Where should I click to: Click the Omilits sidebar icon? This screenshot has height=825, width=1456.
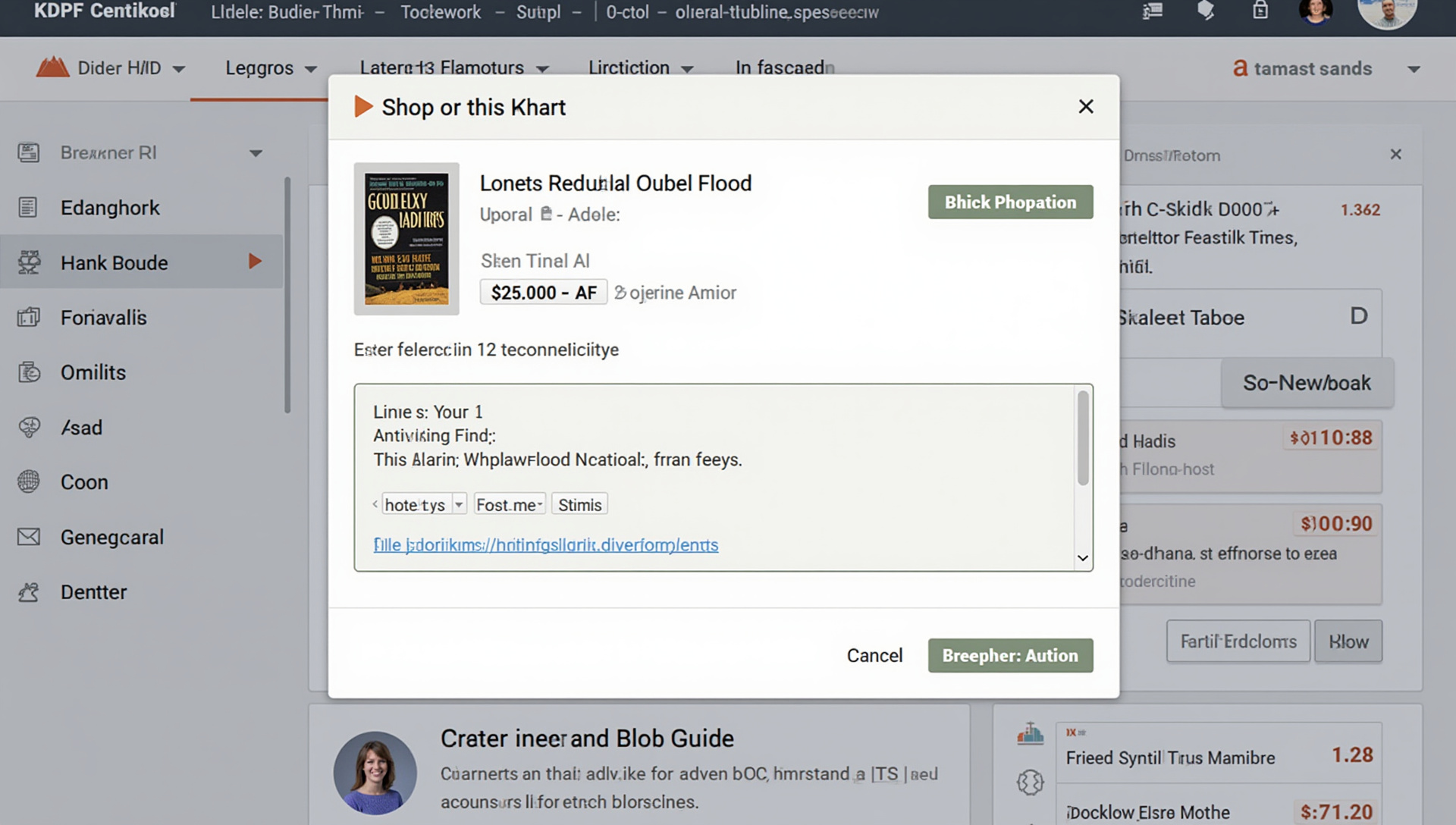tap(28, 372)
